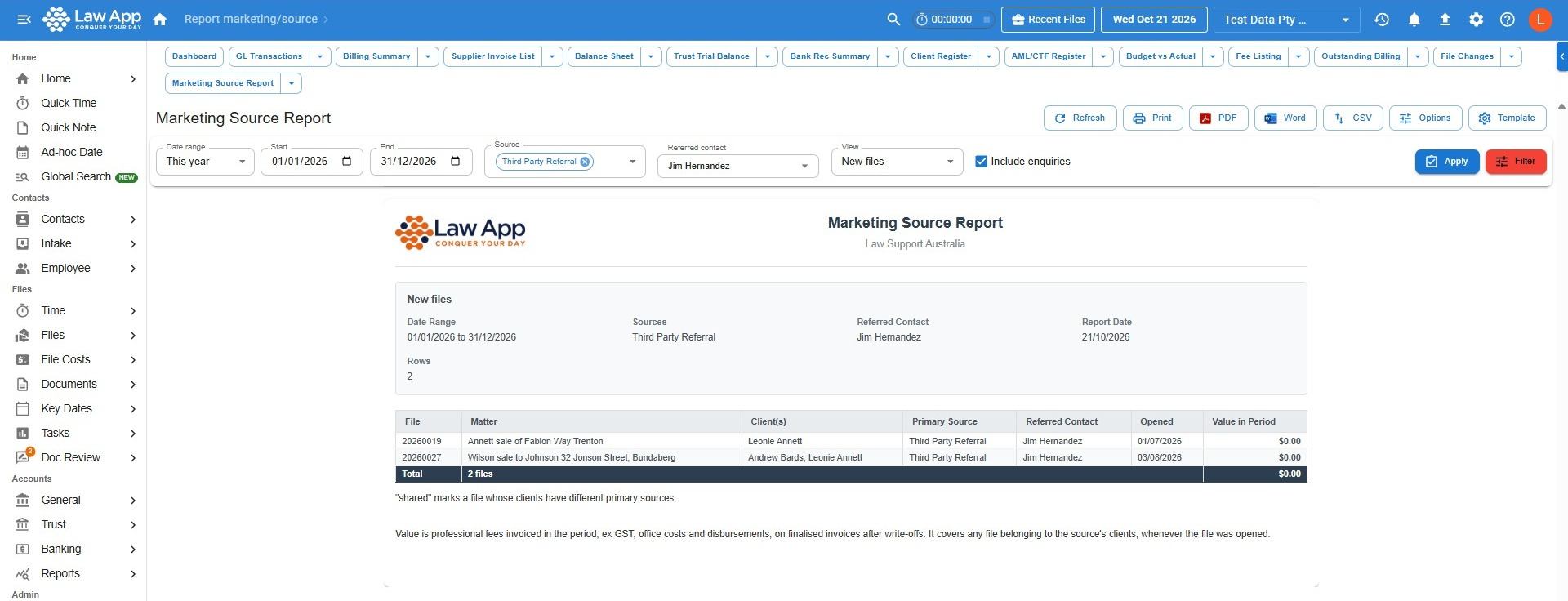The height and width of the screenshot is (601, 1568).
Task: Open the Start date calendar picker
Action: tap(346, 161)
